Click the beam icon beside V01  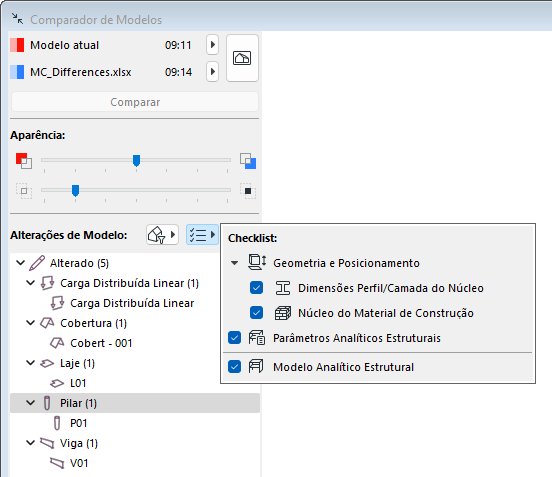[57, 463]
